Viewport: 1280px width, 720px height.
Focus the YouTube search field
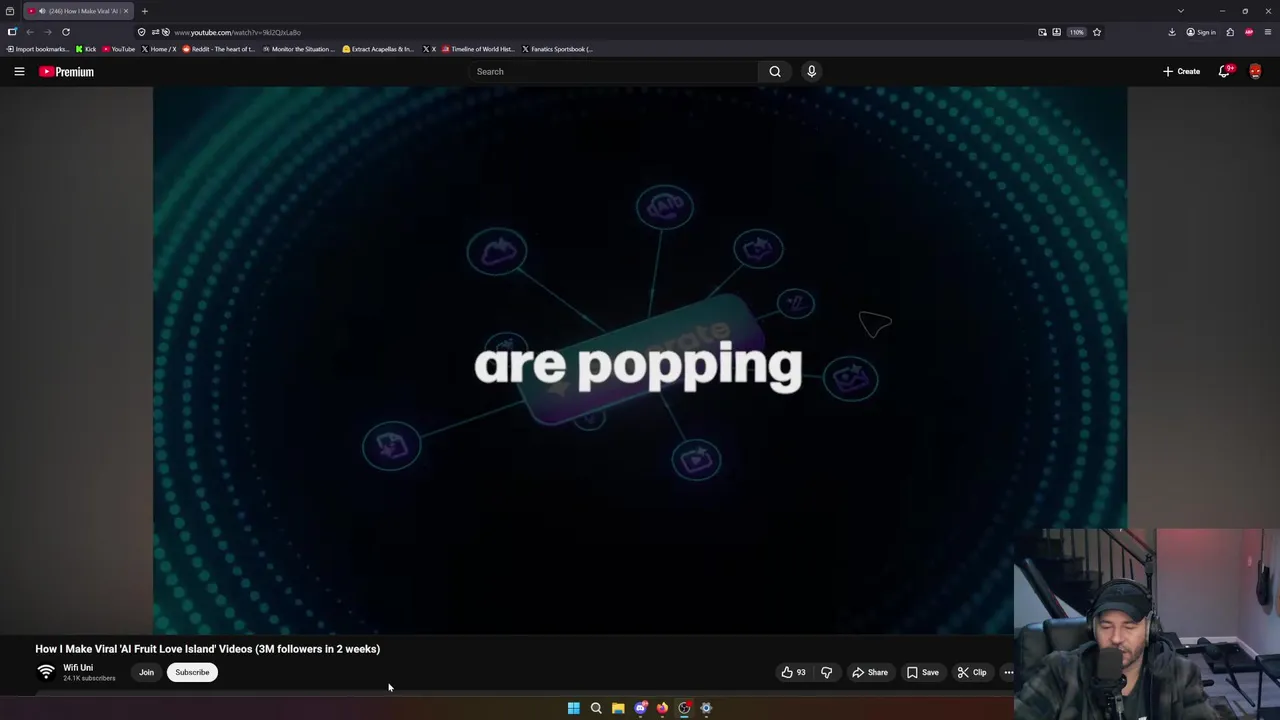(x=613, y=71)
